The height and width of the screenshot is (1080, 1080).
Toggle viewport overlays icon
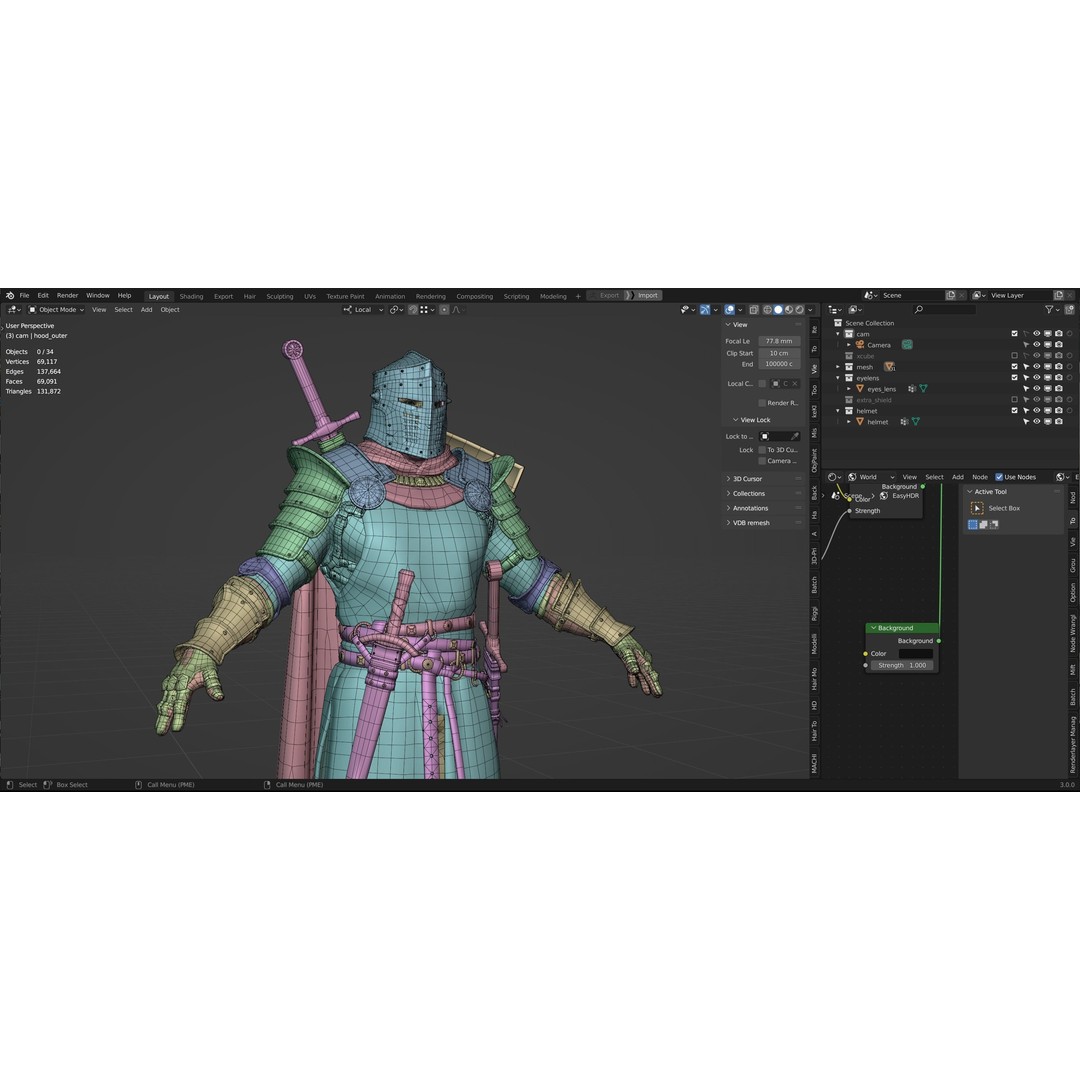(x=729, y=310)
